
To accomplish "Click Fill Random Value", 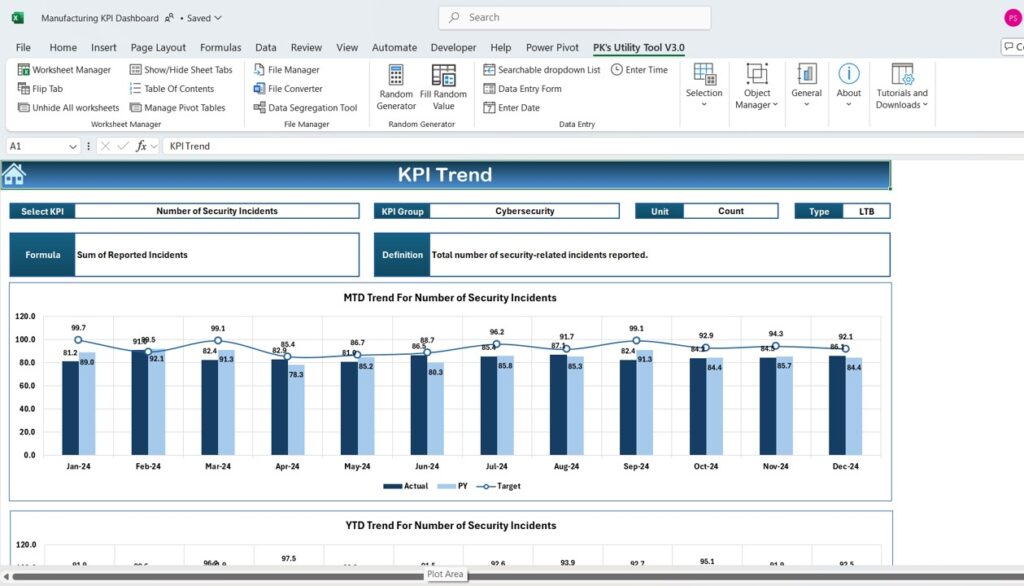I will pos(443,88).
